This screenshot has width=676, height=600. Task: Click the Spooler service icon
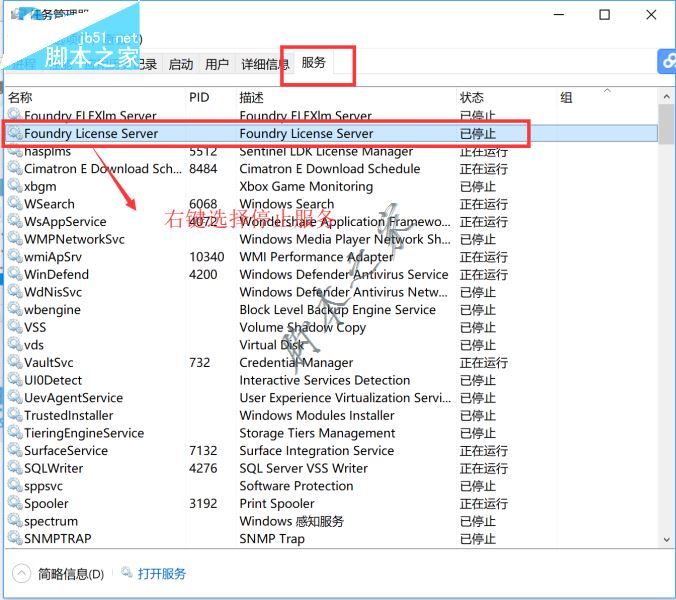[x=15, y=503]
